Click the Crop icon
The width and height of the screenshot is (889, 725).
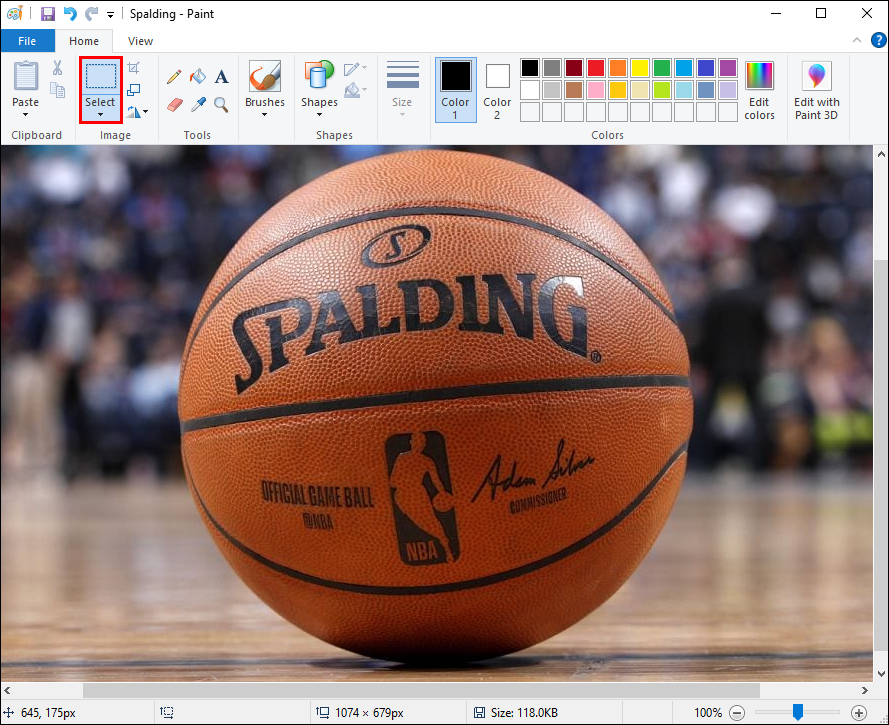134,68
